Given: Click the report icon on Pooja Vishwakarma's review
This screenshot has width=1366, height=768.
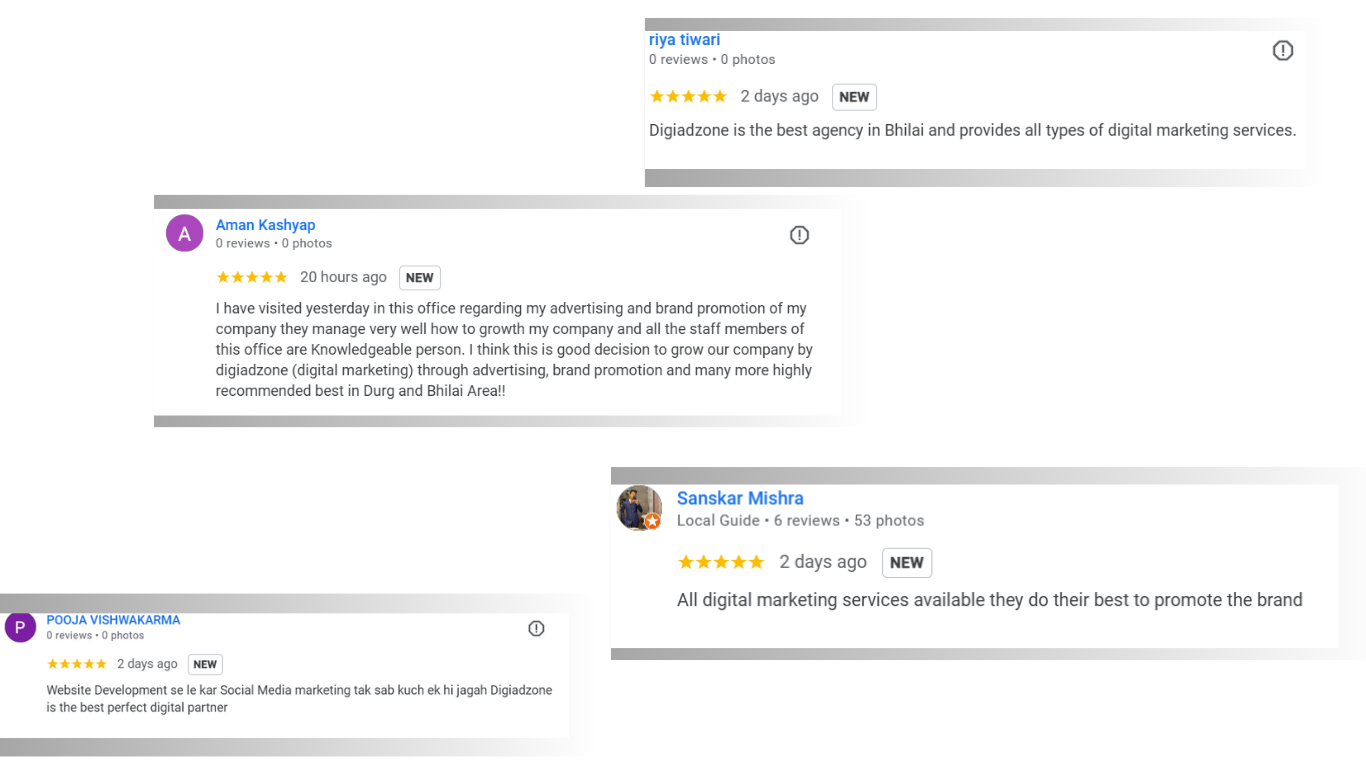Looking at the screenshot, I should pyautogui.click(x=536, y=628).
